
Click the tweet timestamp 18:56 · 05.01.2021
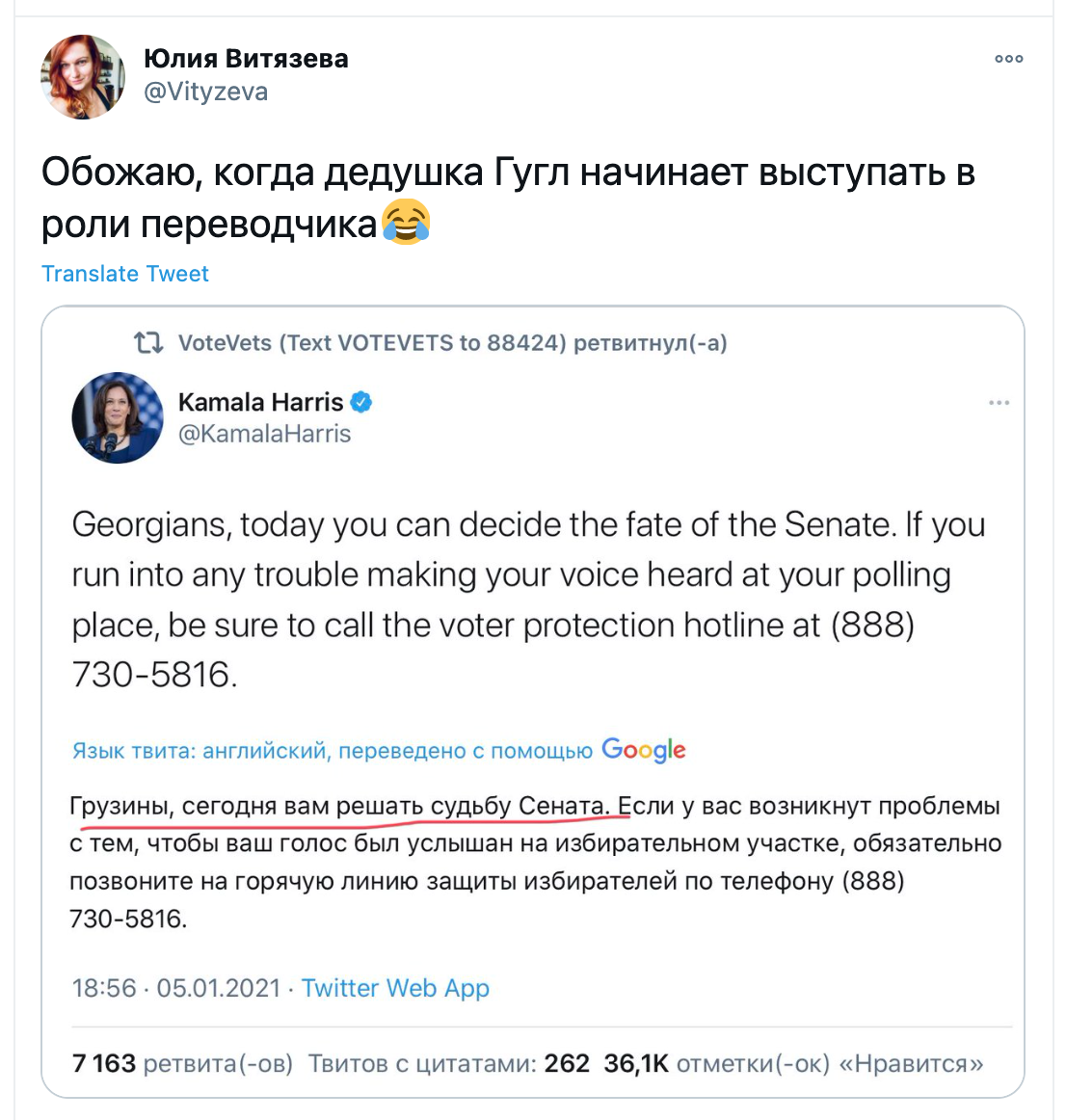tap(175, 988)
